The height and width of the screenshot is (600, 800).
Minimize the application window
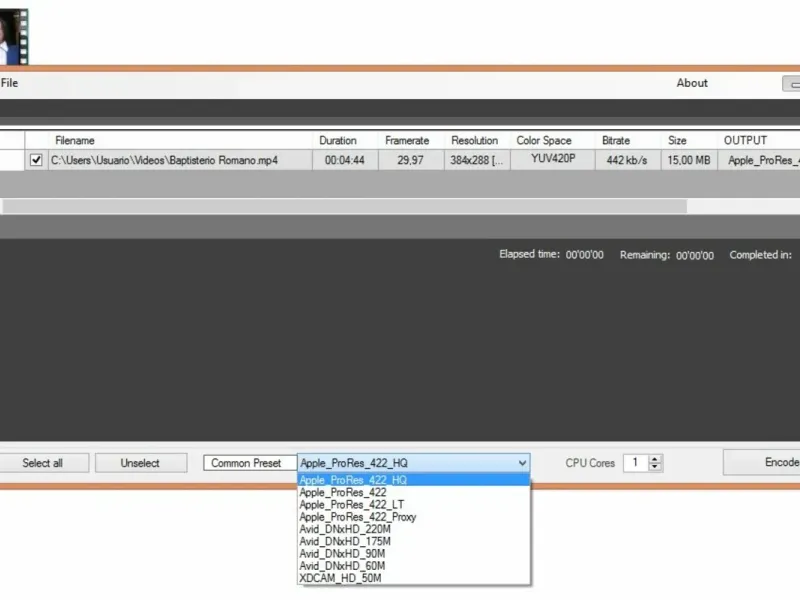[x=792, y=84]
